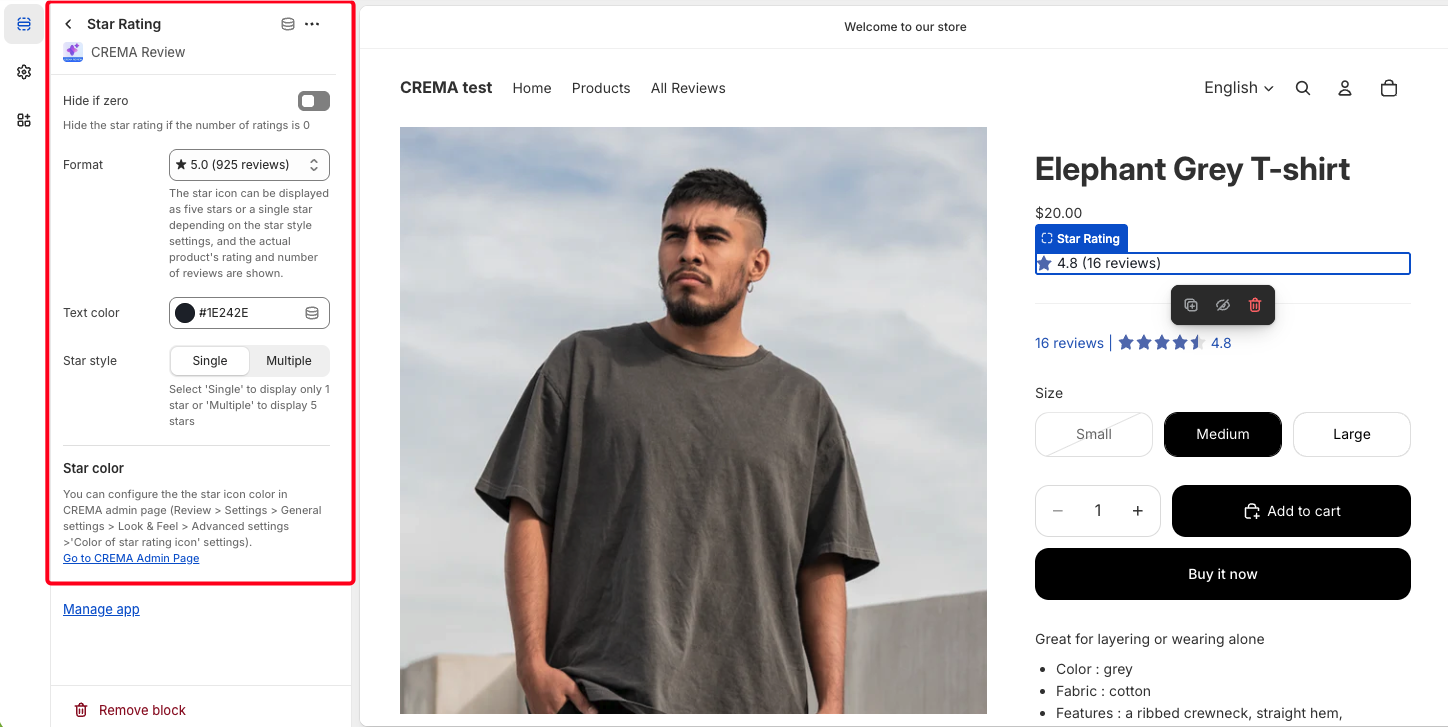Open the Sections icon in the left rail
This screenshot has height=727, width=1448.
[24, 24]
